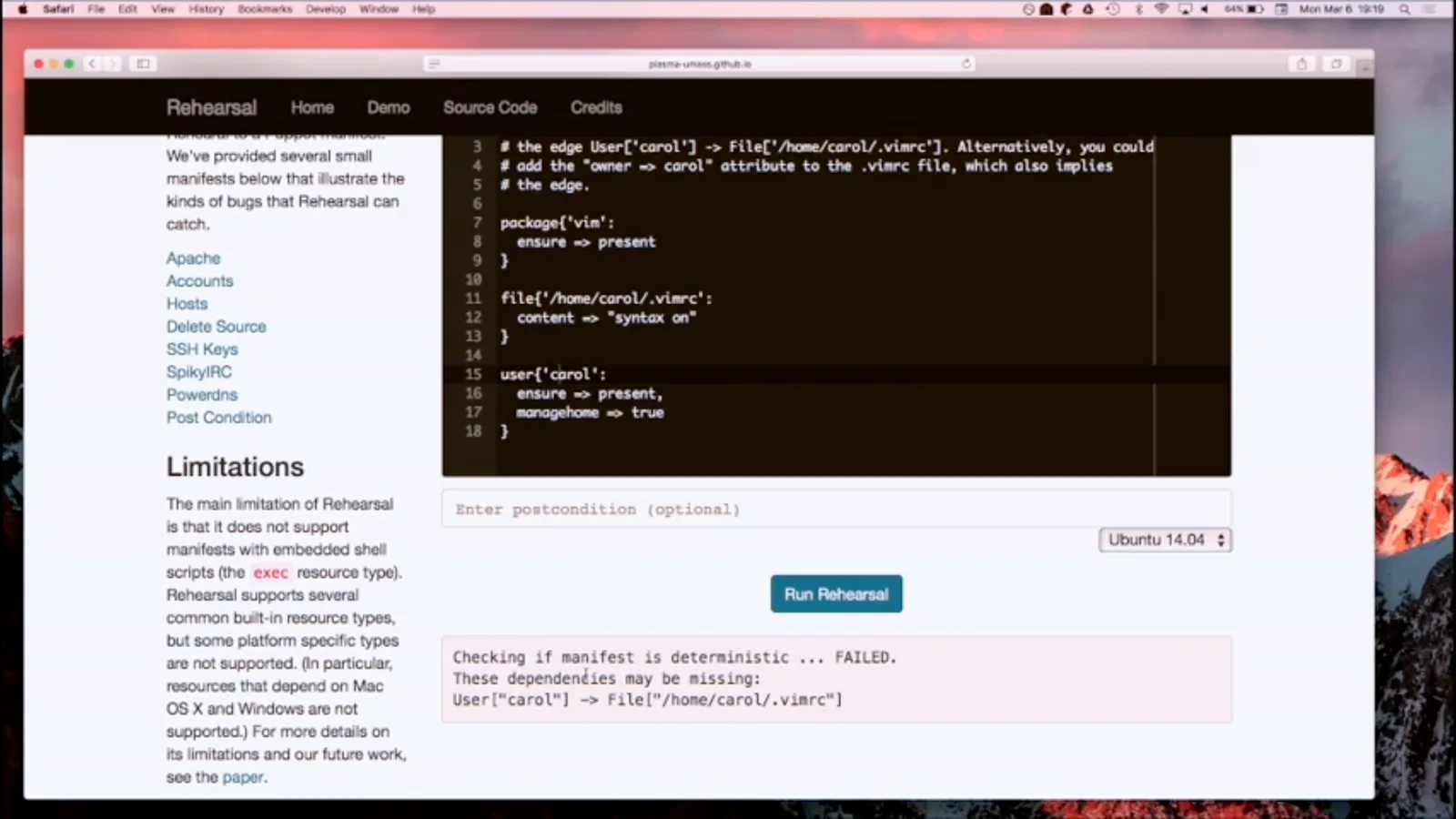Screen dimensions: 1456x819
Task: Click code line package{'vim':
Action: [x=557, y=223]
